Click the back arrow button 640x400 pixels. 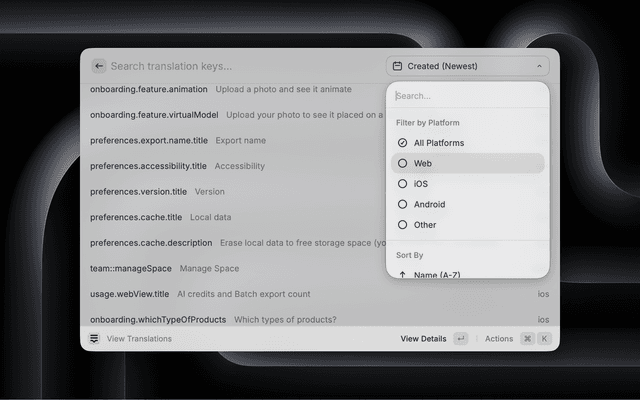(x=98, y=66)
